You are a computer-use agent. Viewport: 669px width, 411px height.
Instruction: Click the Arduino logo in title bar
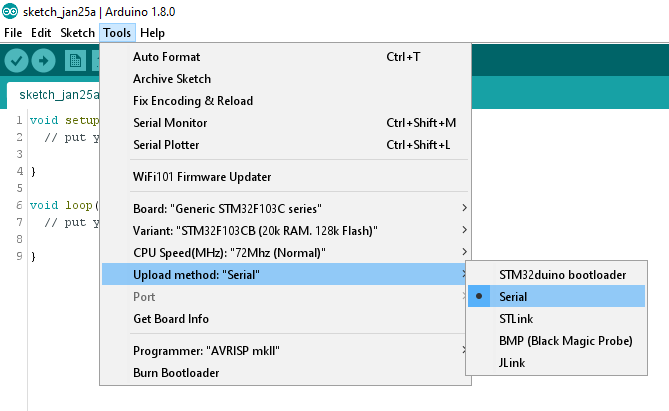pos(10,12)
